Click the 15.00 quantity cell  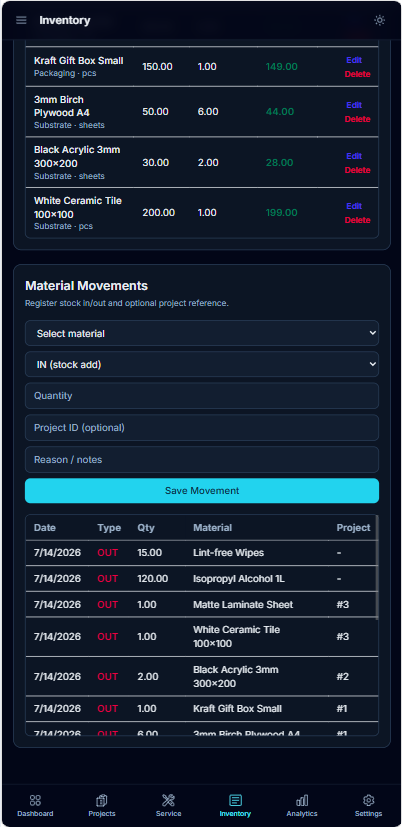click(x=150, y=553)
